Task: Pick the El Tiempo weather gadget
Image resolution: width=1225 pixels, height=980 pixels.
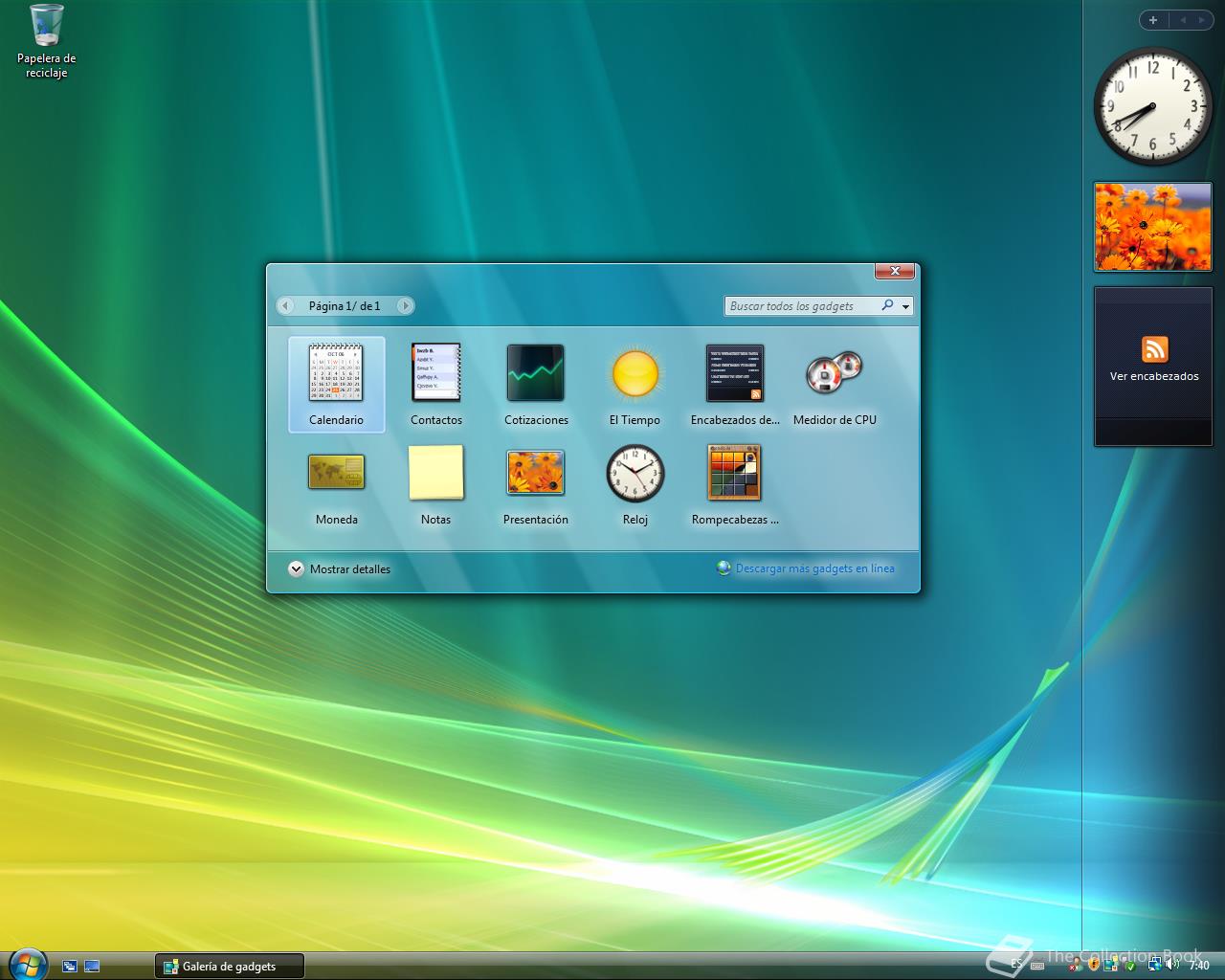Action: [x=635, y=384]
